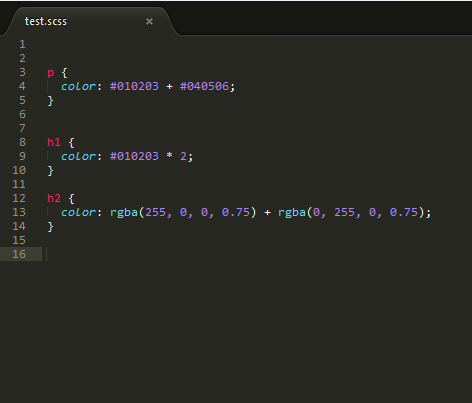The width and height of the screenshot is (472, 403).
Task: Click the plus operator on line 4
Action: (169, 86)
